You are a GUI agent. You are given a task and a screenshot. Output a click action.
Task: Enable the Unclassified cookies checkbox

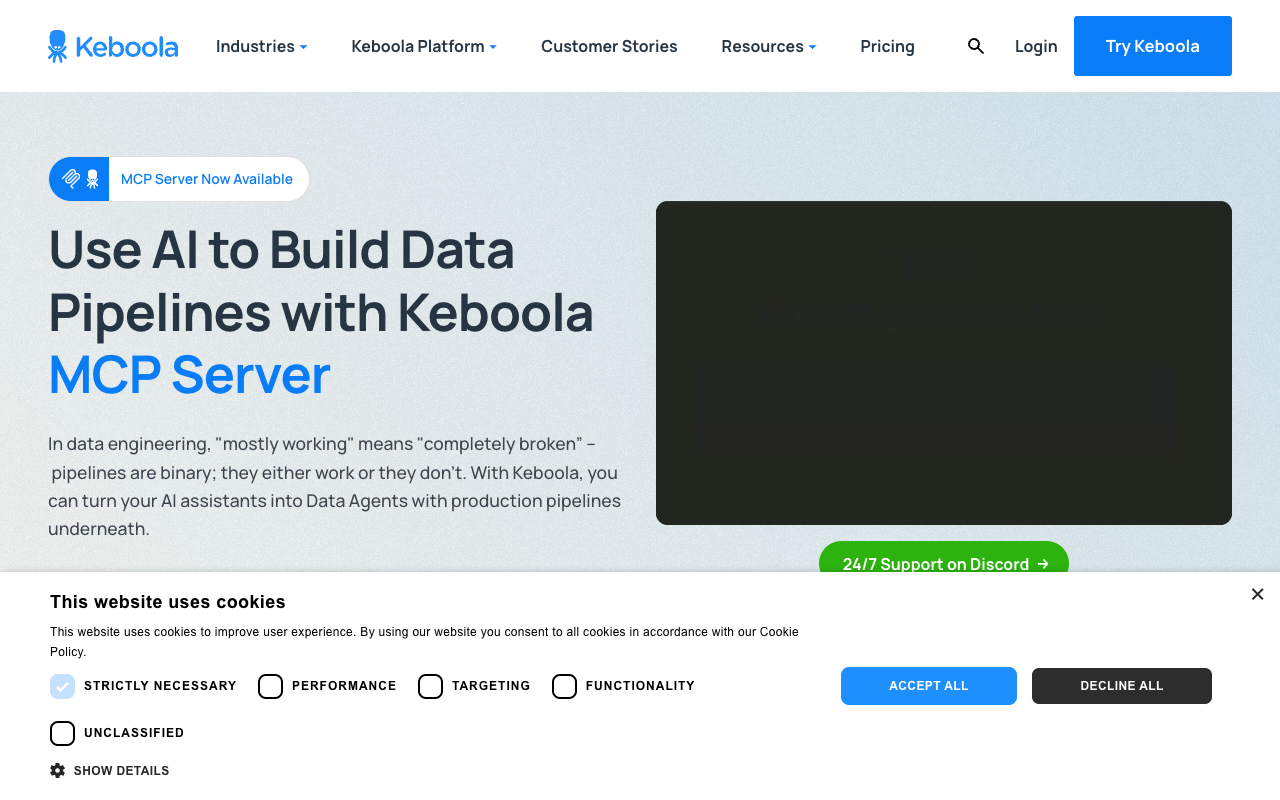62,733
